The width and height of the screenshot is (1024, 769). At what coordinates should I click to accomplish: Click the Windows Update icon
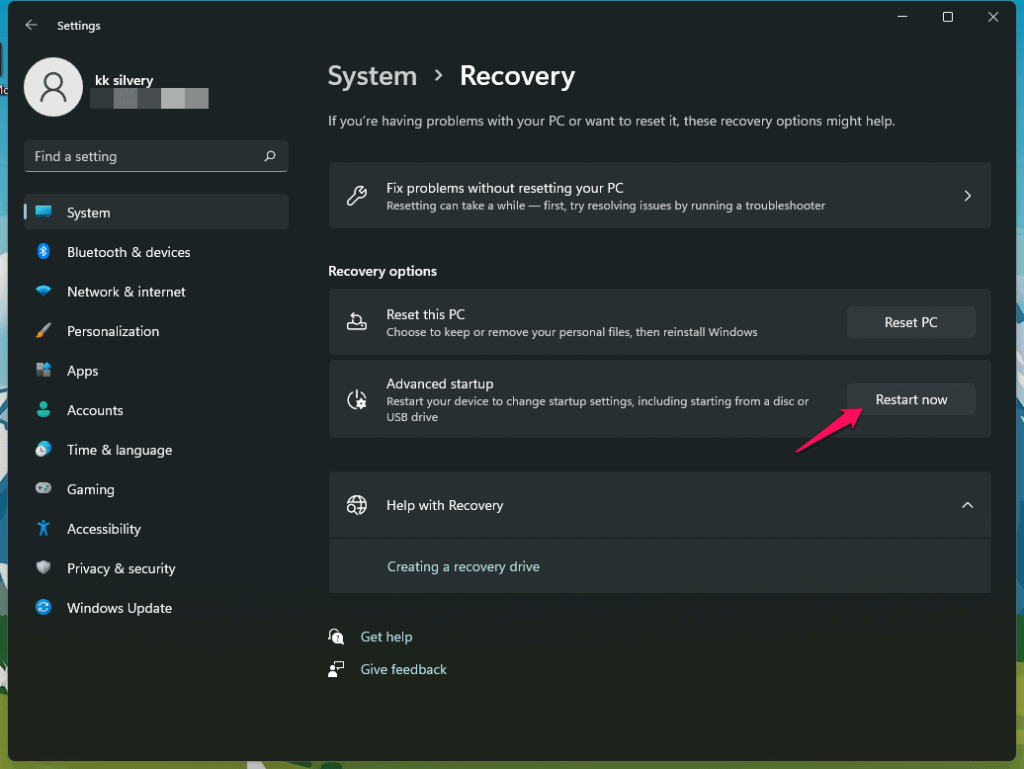pyautogui.click(x=43, y=608)
